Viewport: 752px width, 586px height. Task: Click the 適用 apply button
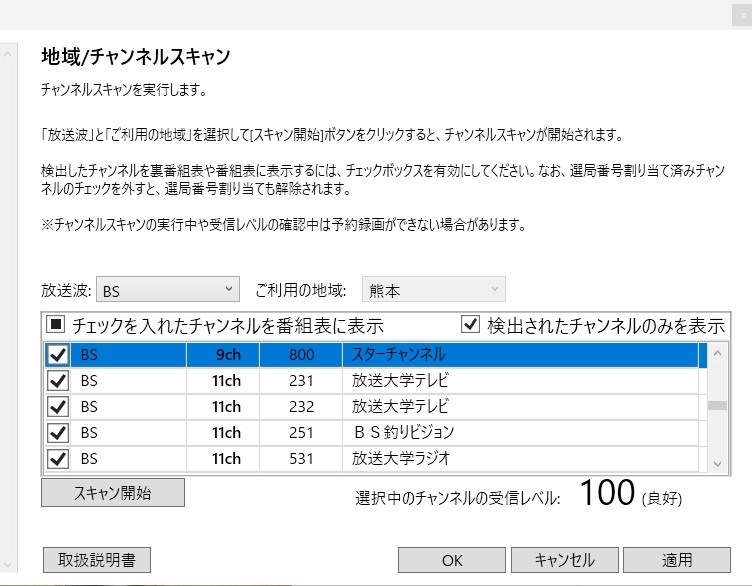[677, 560]
